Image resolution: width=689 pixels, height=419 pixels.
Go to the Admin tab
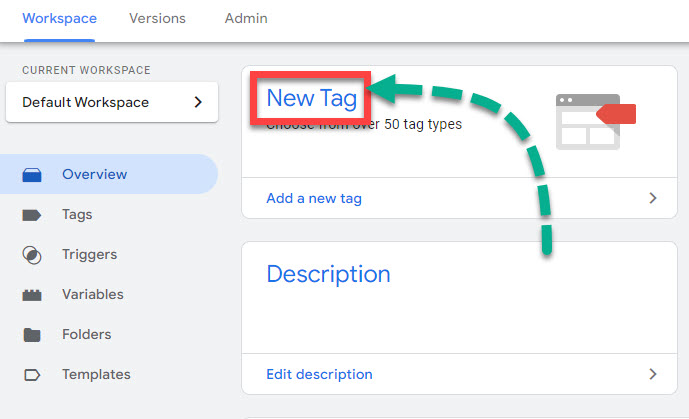(246, 19)
